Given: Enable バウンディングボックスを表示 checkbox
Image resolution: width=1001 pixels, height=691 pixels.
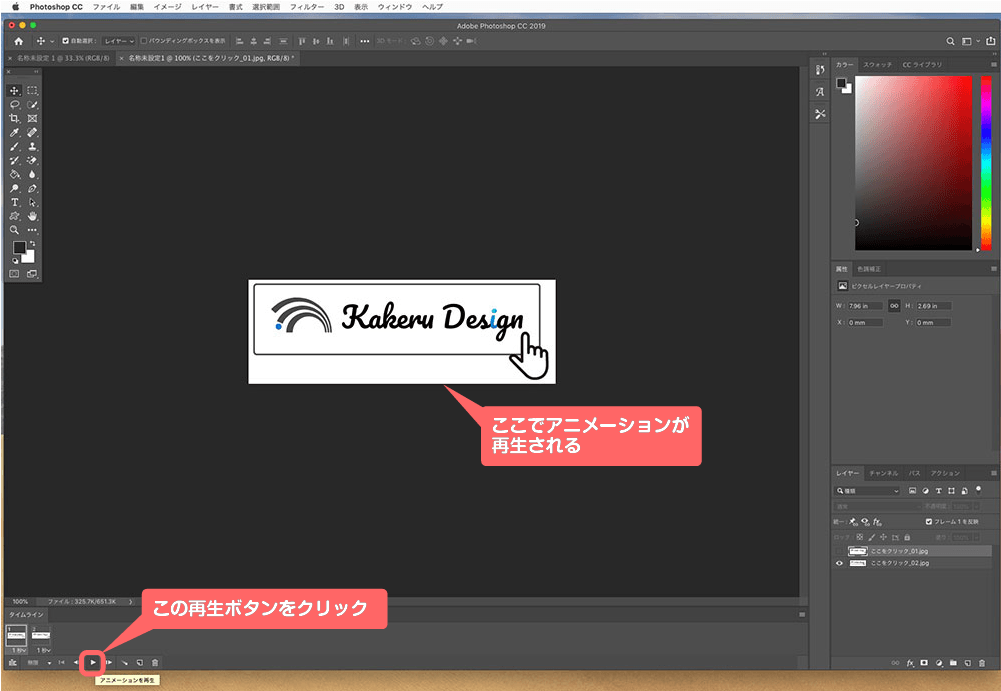Looking at the screenshot, I should coord(144,41).
